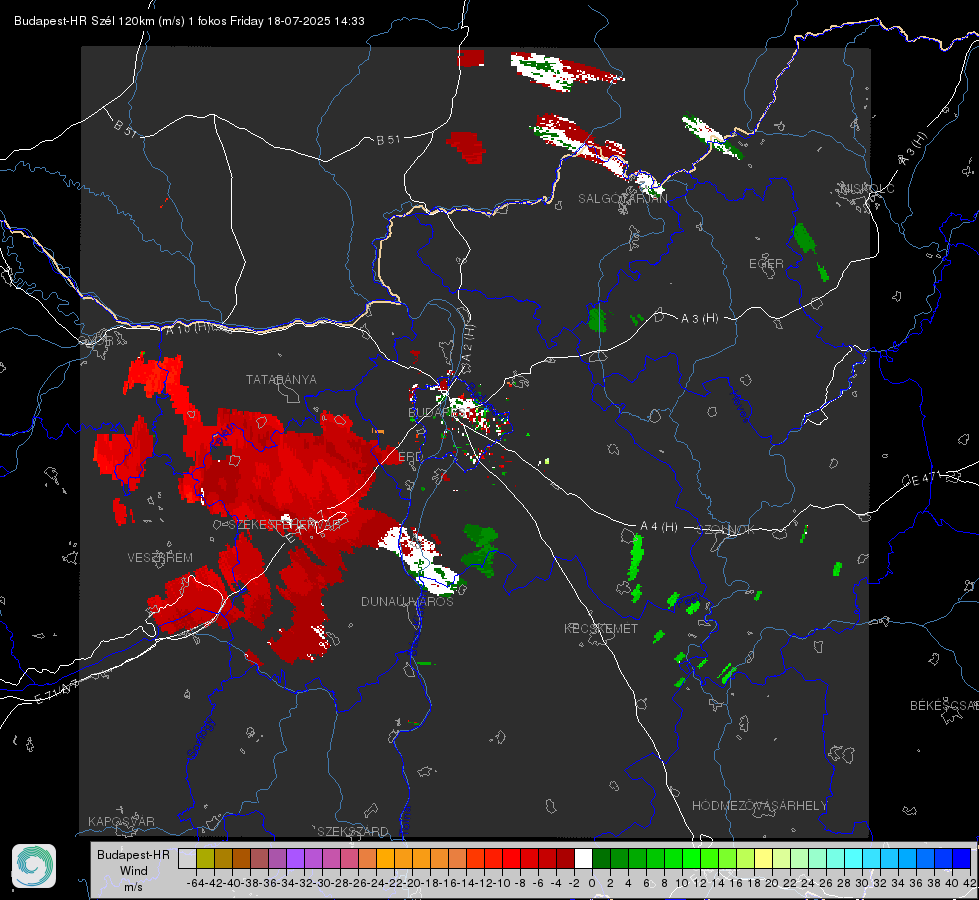This screenshot has height=900, width=979.
Task: Click the Budapest-HR Wind m/s legend title
Action: 134,871
